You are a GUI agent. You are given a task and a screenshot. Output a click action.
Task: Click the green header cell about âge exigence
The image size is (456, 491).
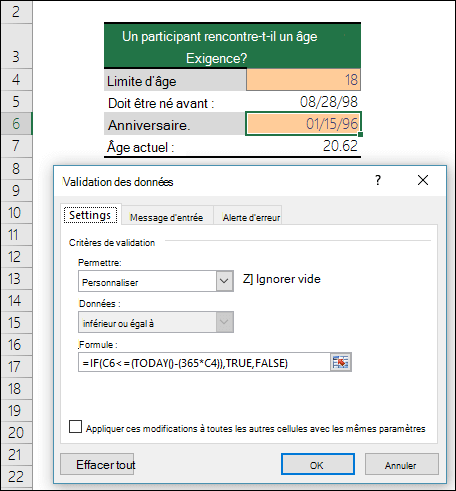point(232,46)
